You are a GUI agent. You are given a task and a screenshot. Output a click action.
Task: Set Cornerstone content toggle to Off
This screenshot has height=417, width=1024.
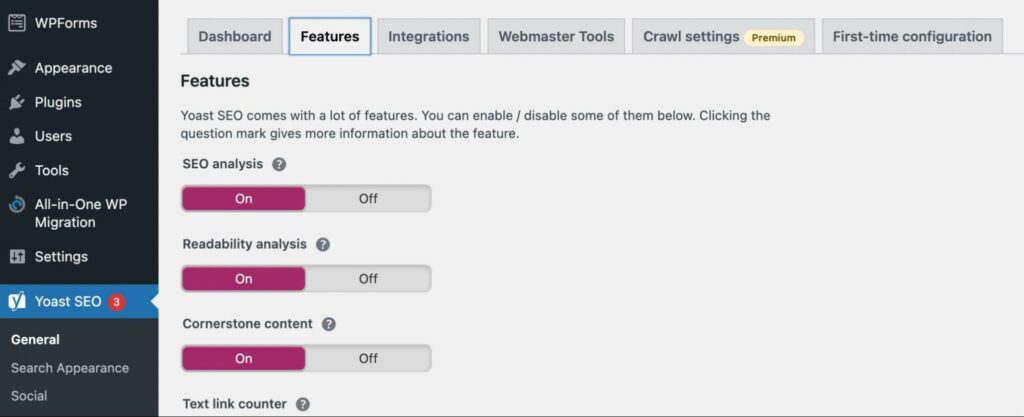(368, 358)
